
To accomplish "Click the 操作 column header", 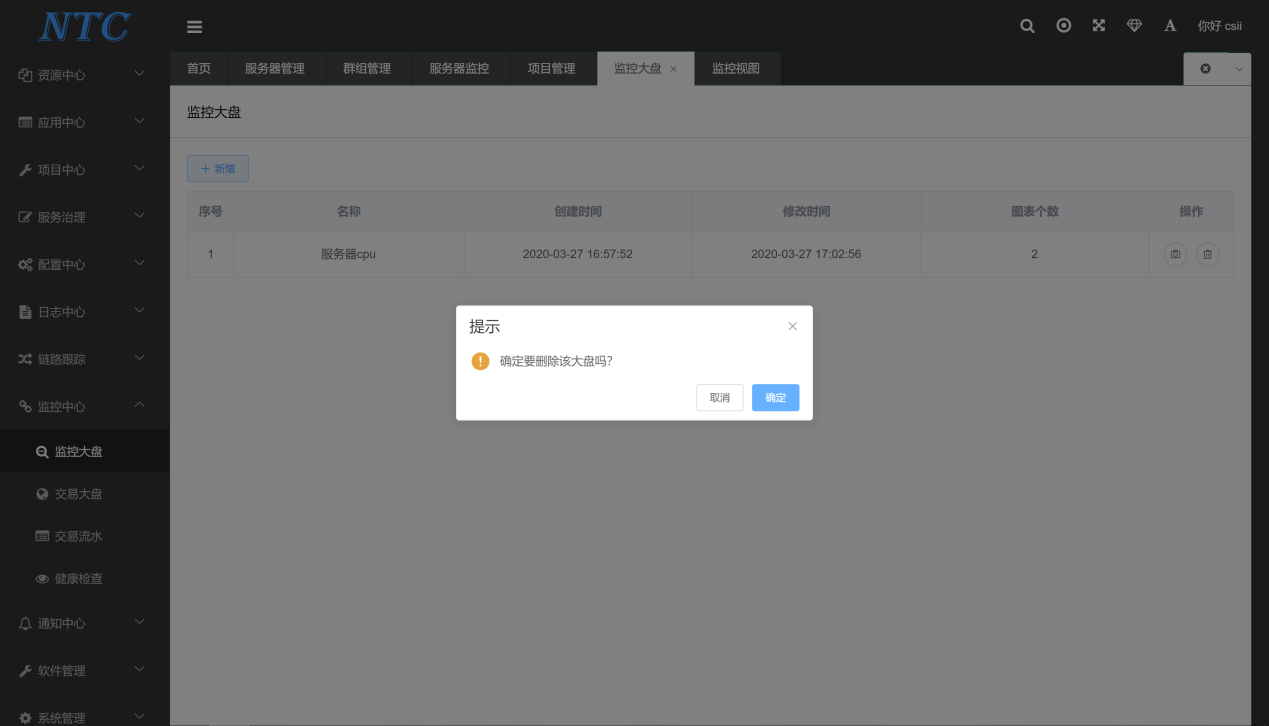I will (1191, 212).
